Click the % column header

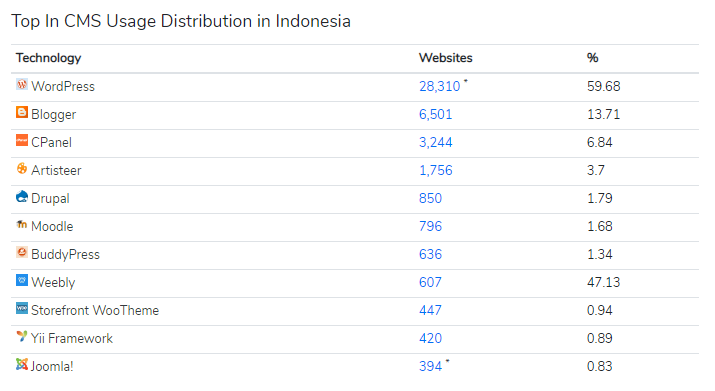(x=592, y=58)
